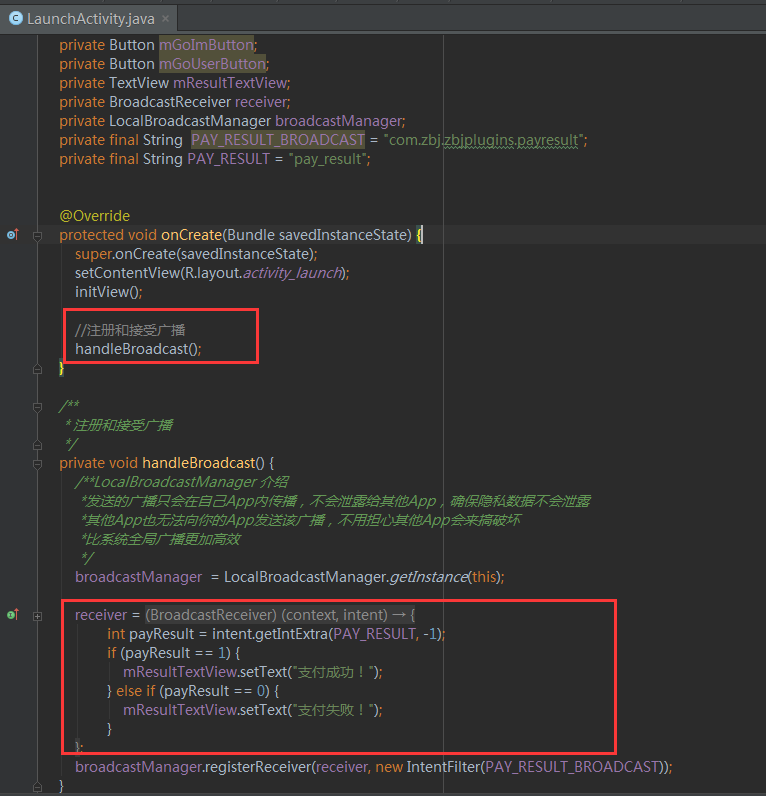The height and width of the screenshot is (796, 766).
Task: Click the @Override annotation
Action: pyautogui.click(x=94, y=216)
